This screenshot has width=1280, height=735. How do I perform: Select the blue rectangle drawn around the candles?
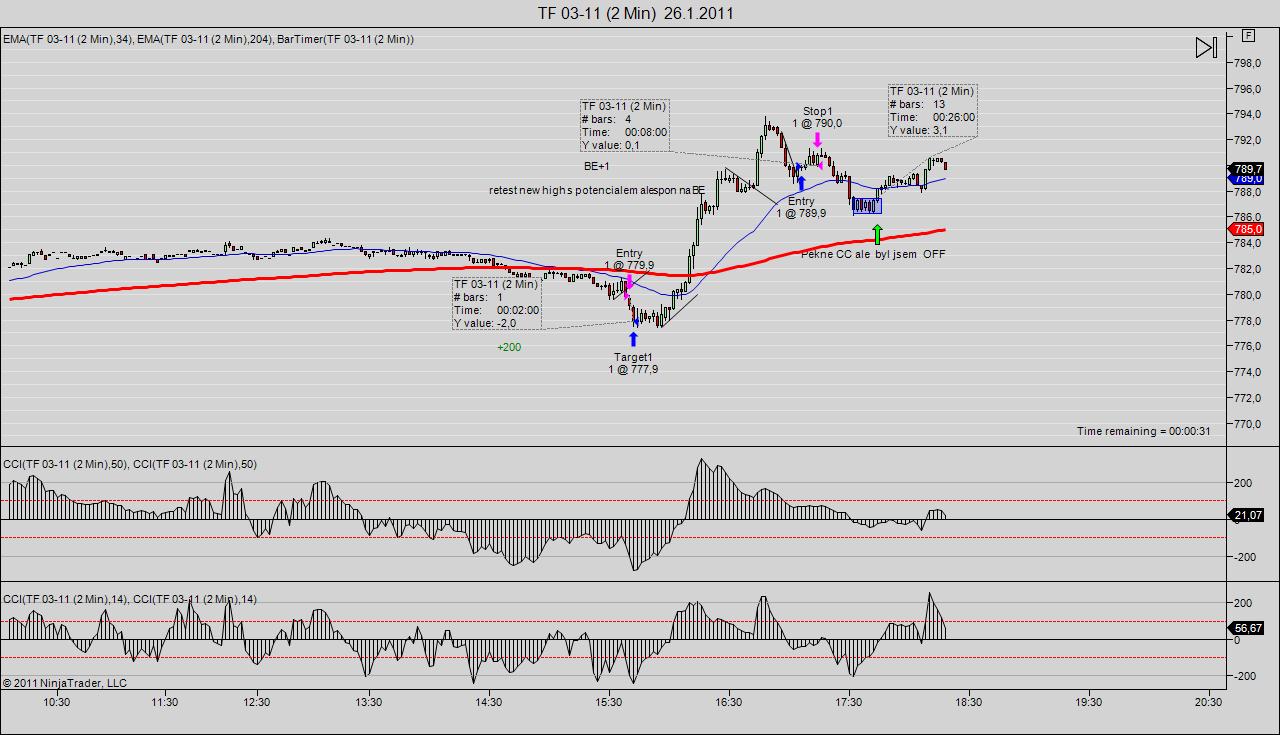[867, 206]
